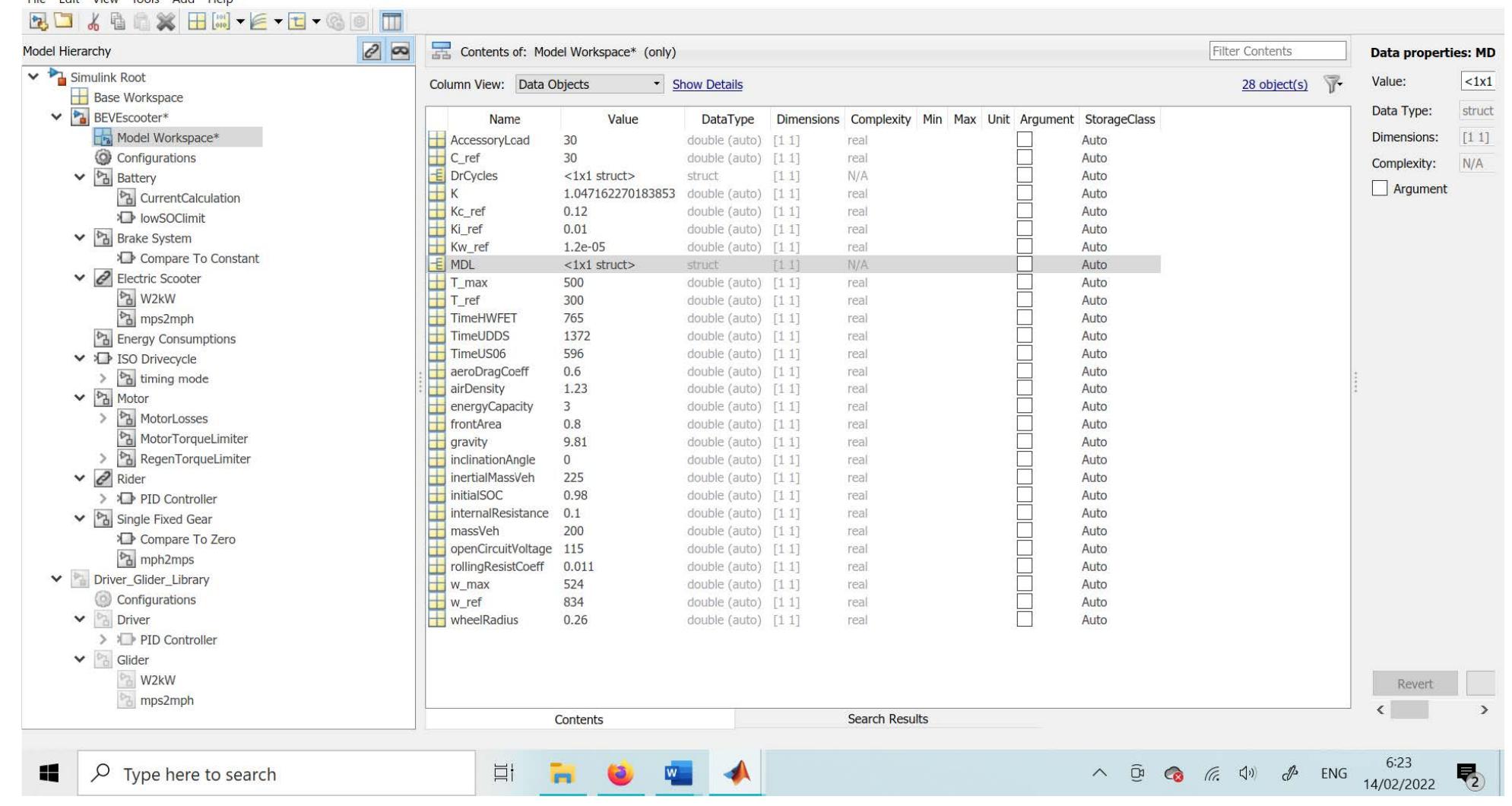Open a model using the folder icon
Image resolution: width=1512 pixels, height=806 pixels.
pyautogui.click(x=65, y=23)
